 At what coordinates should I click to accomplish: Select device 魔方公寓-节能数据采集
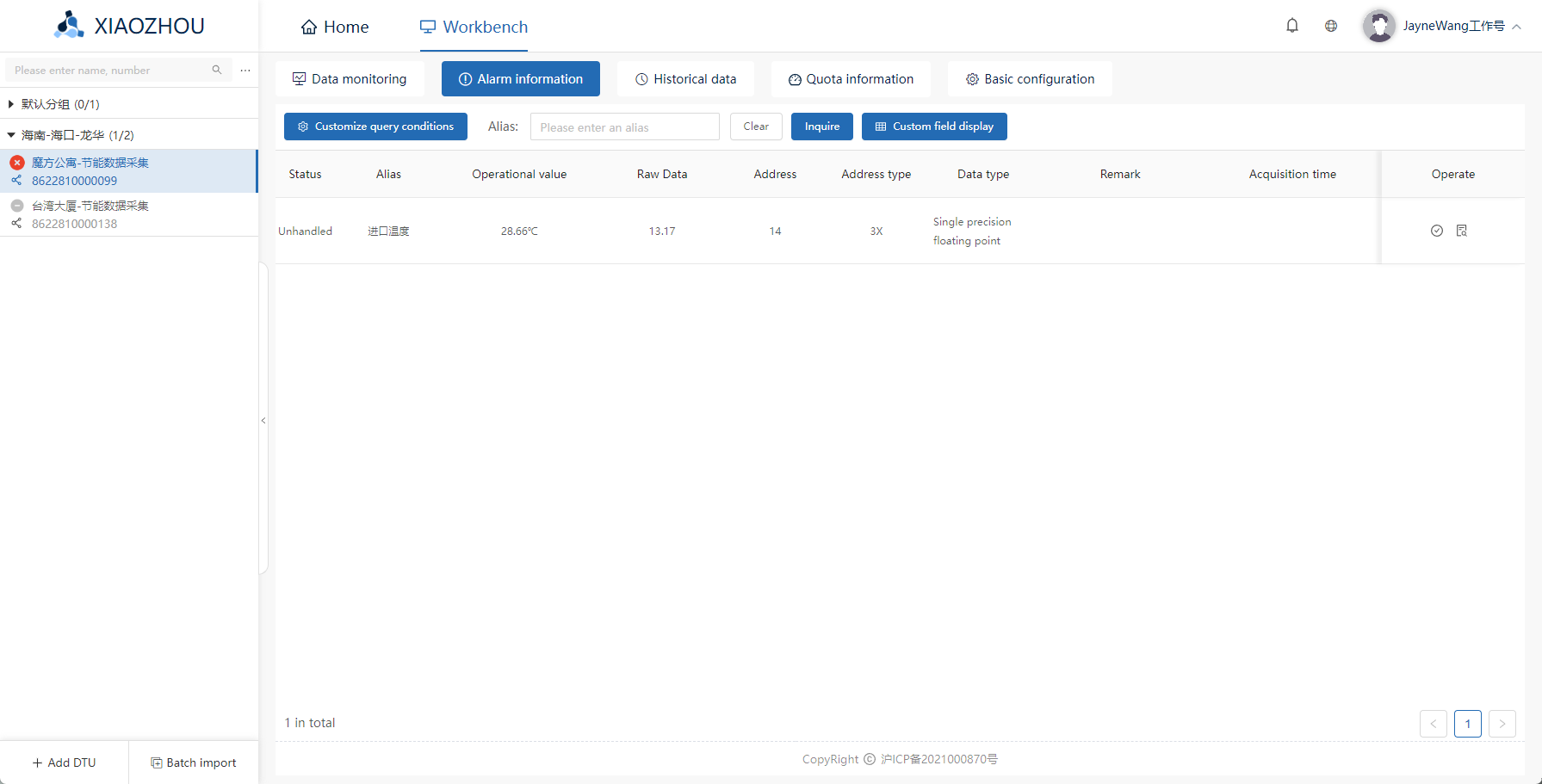[x=128, y=171]
